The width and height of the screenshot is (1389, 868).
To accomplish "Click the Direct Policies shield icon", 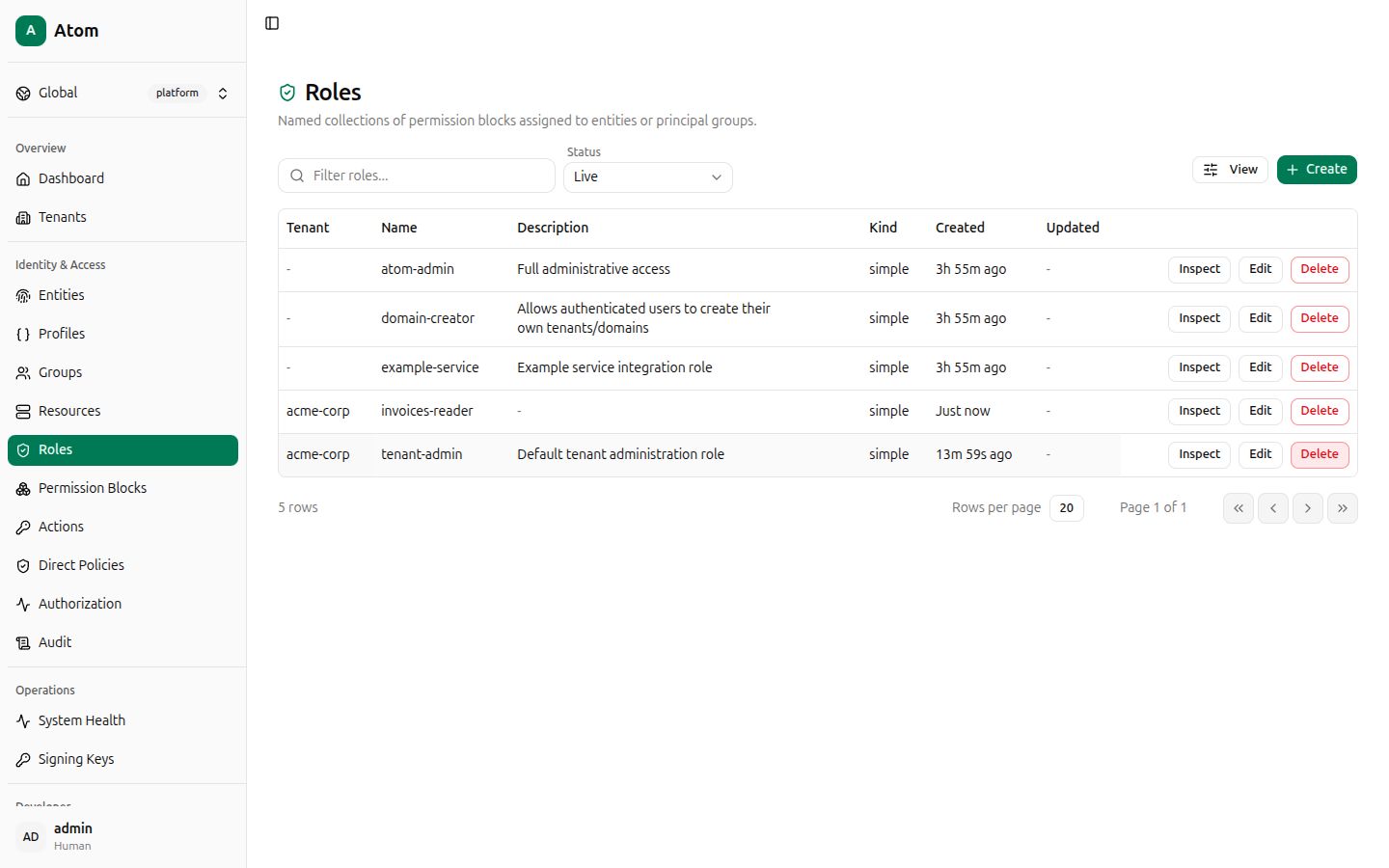I will [23, 566].
